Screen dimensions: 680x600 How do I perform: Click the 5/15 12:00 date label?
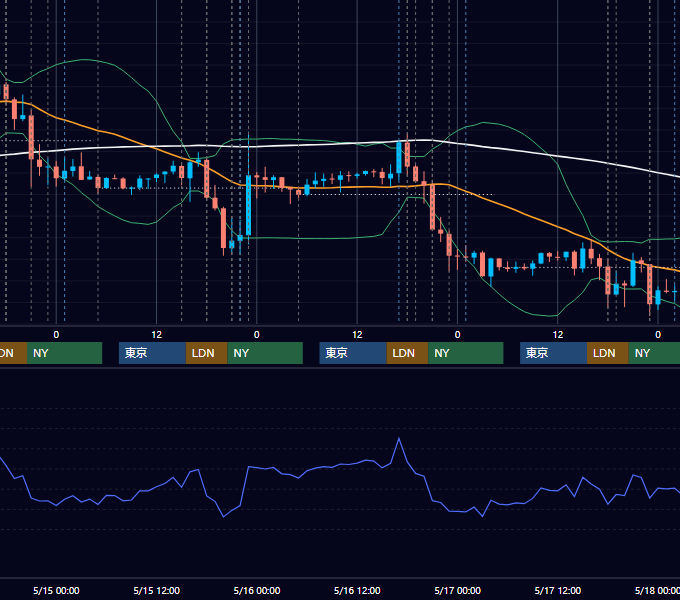(x=157, y=590)
